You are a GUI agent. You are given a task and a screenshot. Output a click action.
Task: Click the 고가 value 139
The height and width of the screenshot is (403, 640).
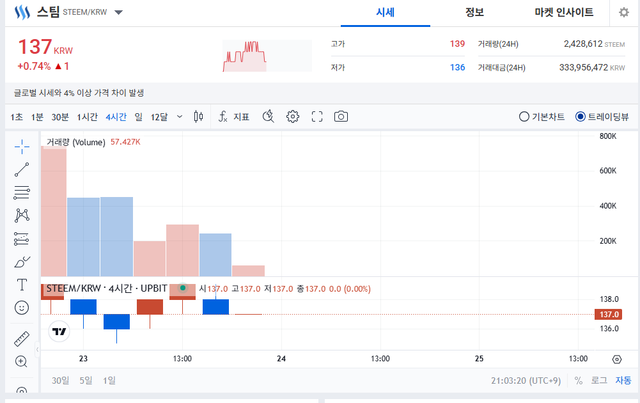point(457,44)
